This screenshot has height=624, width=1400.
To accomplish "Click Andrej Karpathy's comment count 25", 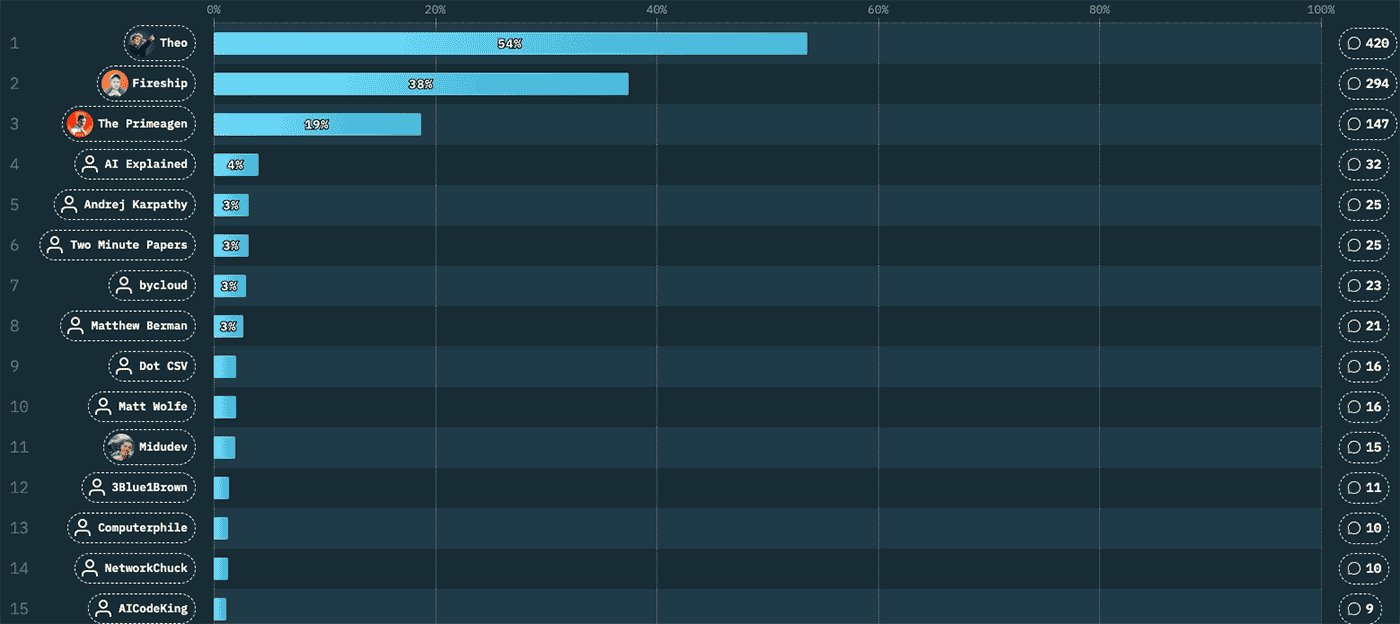I will click(1374, 204).
